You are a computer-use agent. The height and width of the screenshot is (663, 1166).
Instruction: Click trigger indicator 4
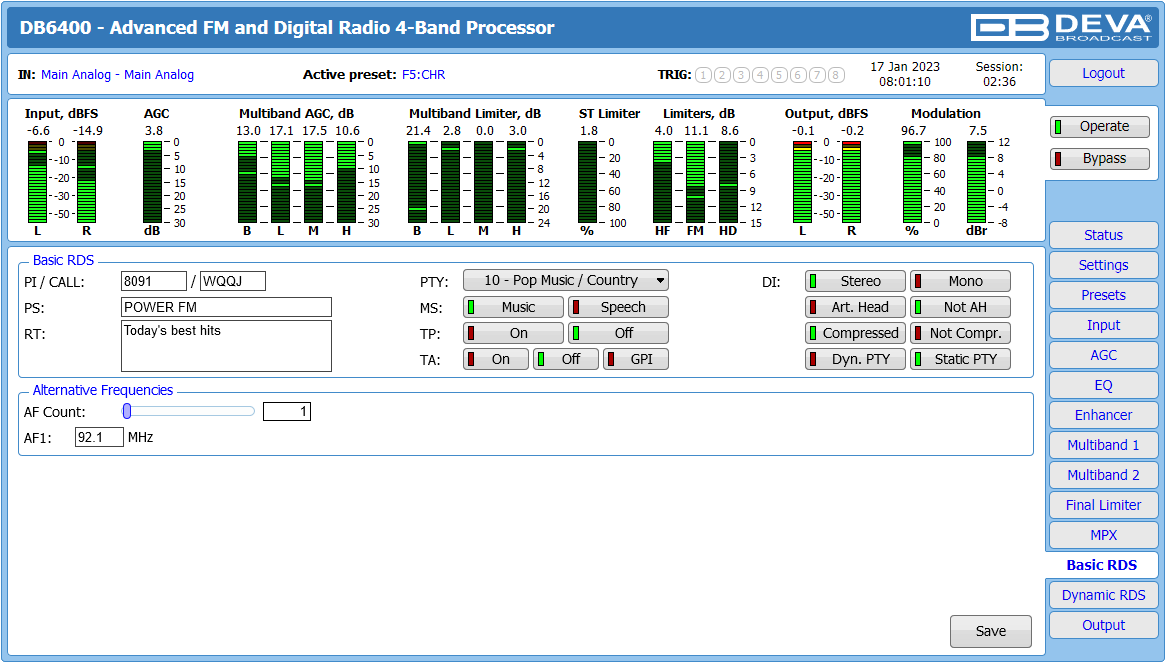click(760, 75)
